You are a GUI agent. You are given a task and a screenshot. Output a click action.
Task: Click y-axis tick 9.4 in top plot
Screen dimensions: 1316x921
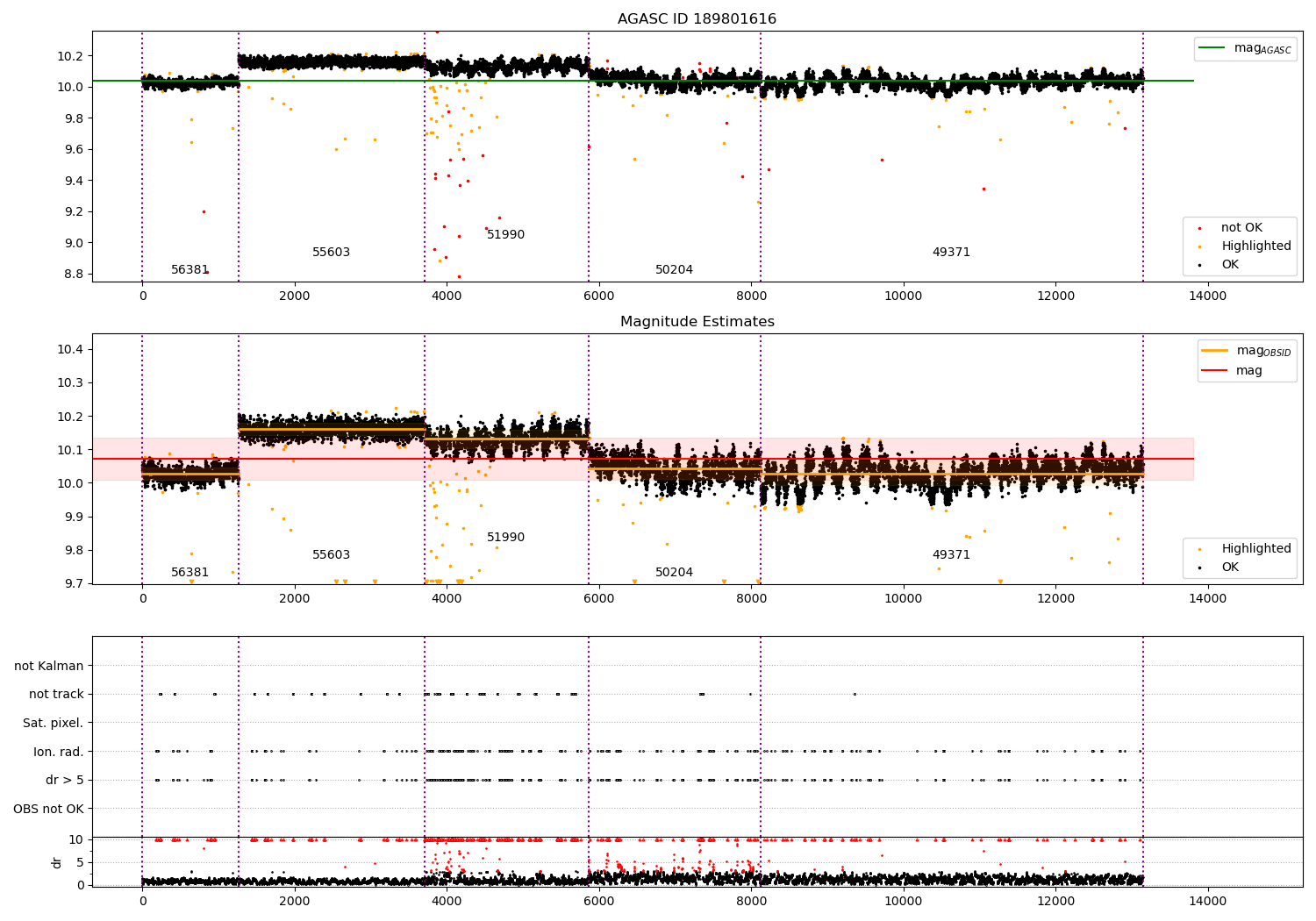[x=74, y=181]
